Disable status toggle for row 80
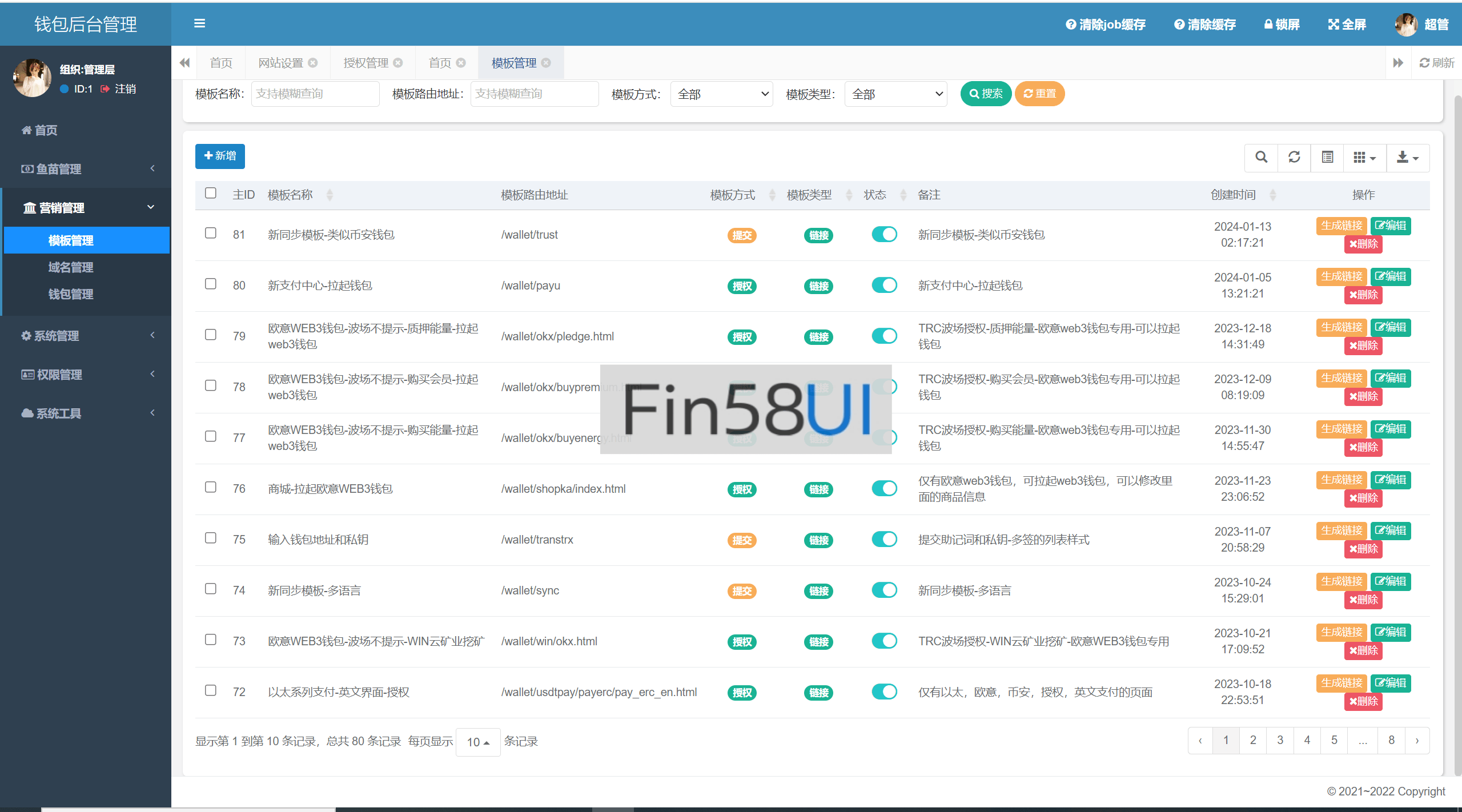The image size is (1462, 812). [x=884, y=285]
